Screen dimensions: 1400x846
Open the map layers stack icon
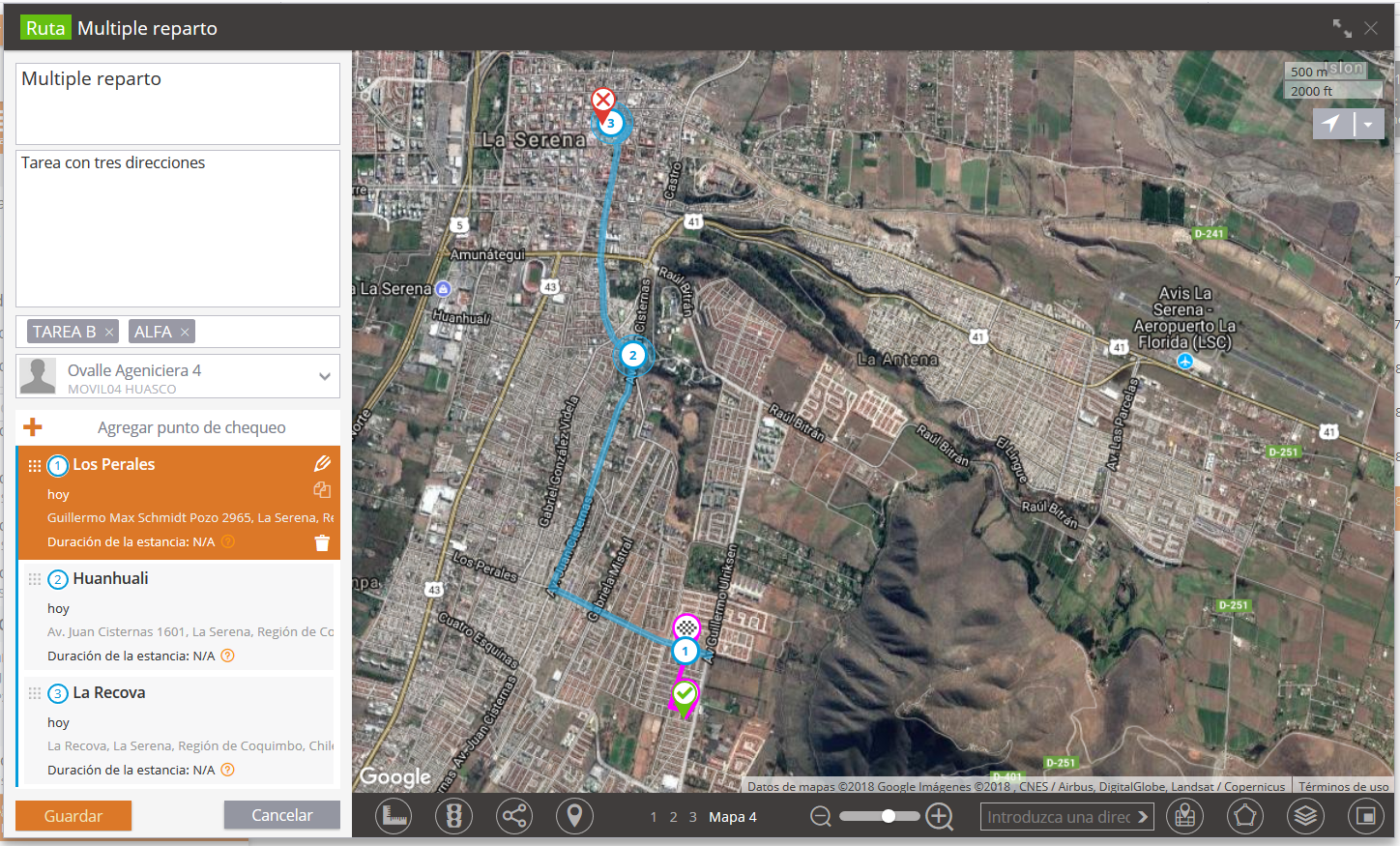[1305, 816]
